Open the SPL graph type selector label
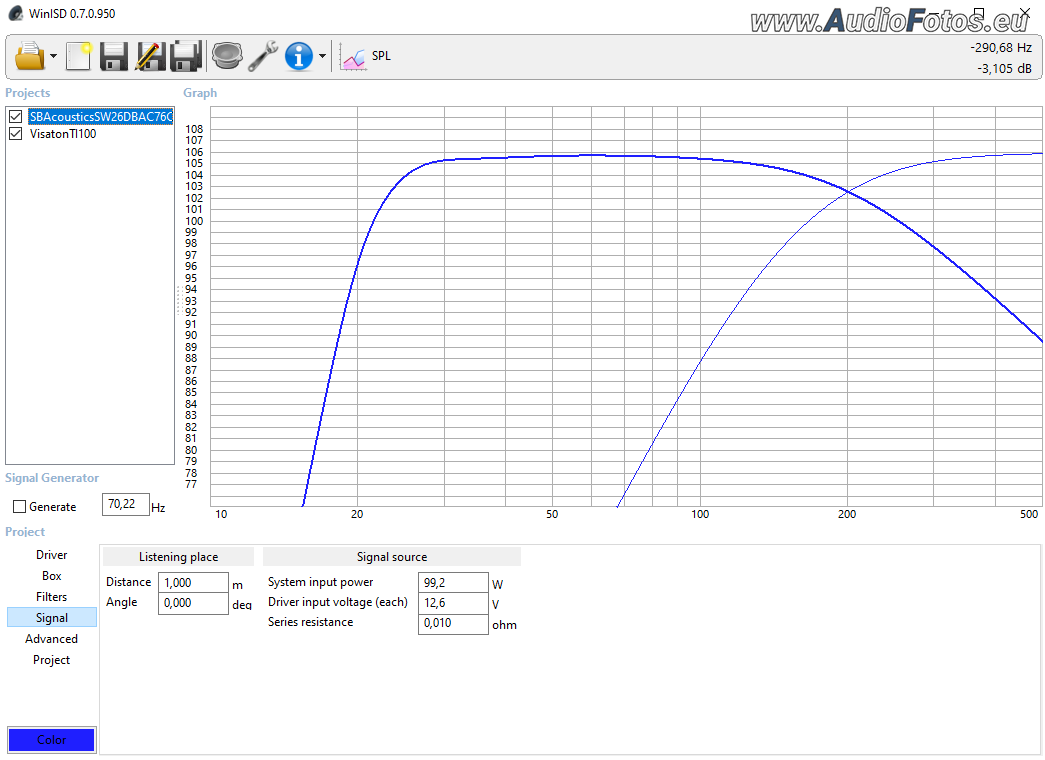The height and width of the screenshot is (760, 1045). [x=381, y=56]
